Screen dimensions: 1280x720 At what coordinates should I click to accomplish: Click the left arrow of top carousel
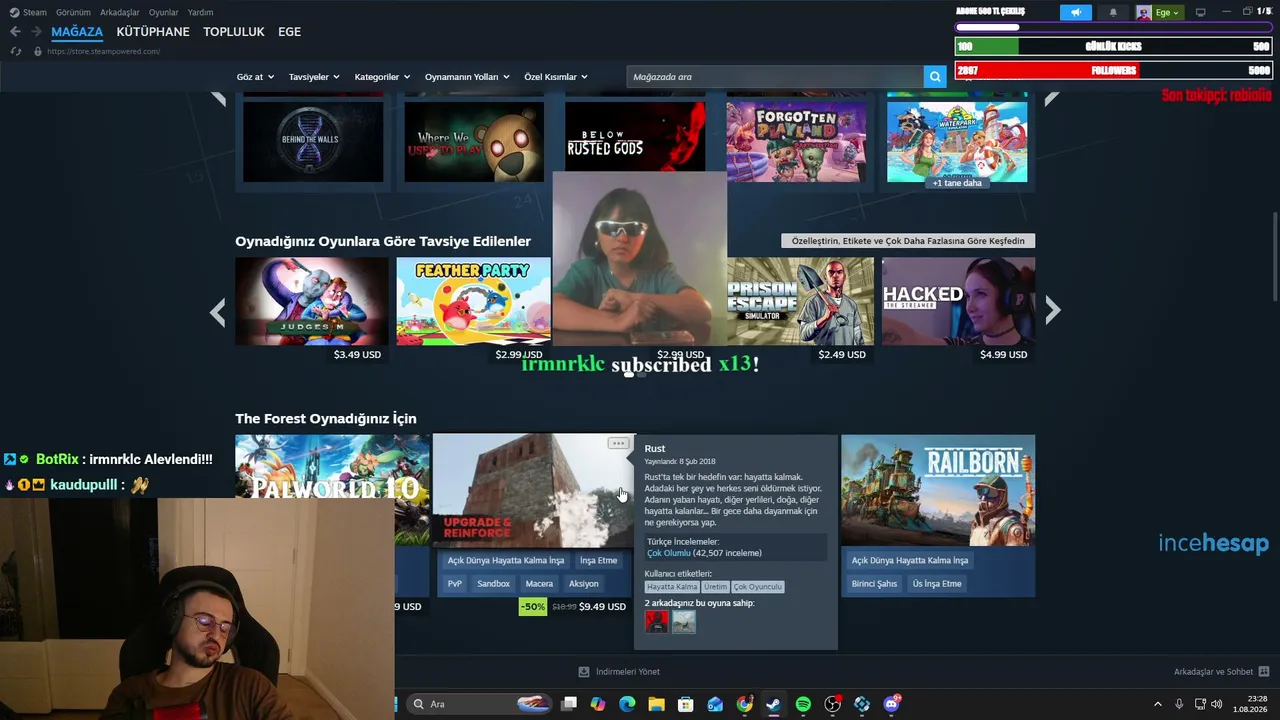219,98
